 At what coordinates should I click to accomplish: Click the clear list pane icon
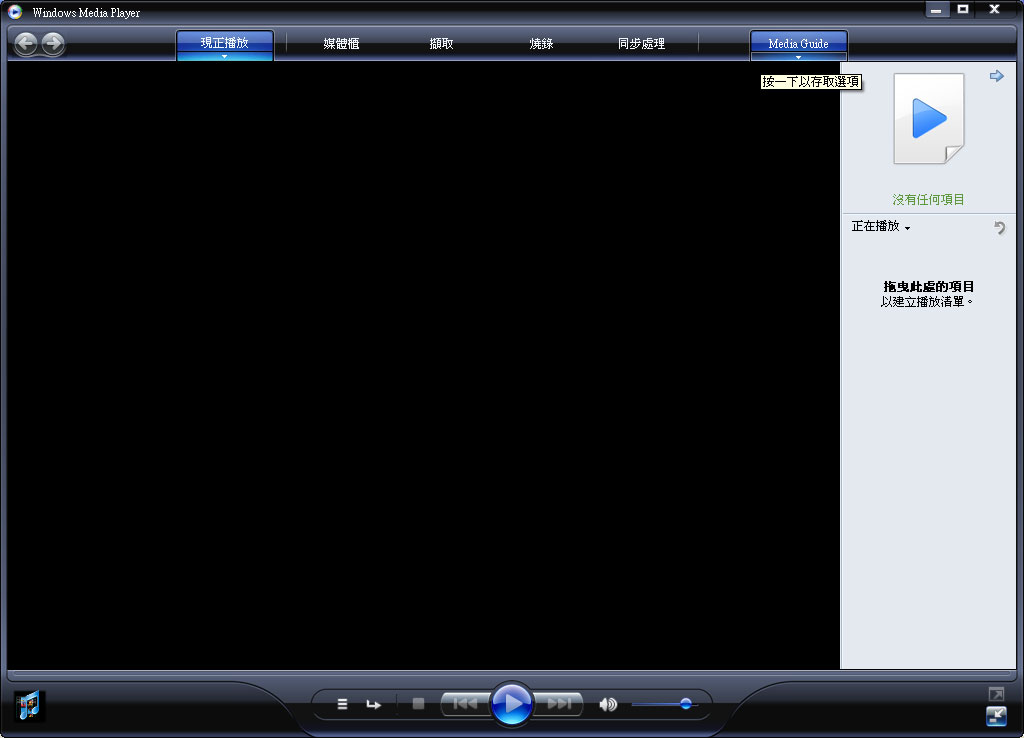pos(999,227)
